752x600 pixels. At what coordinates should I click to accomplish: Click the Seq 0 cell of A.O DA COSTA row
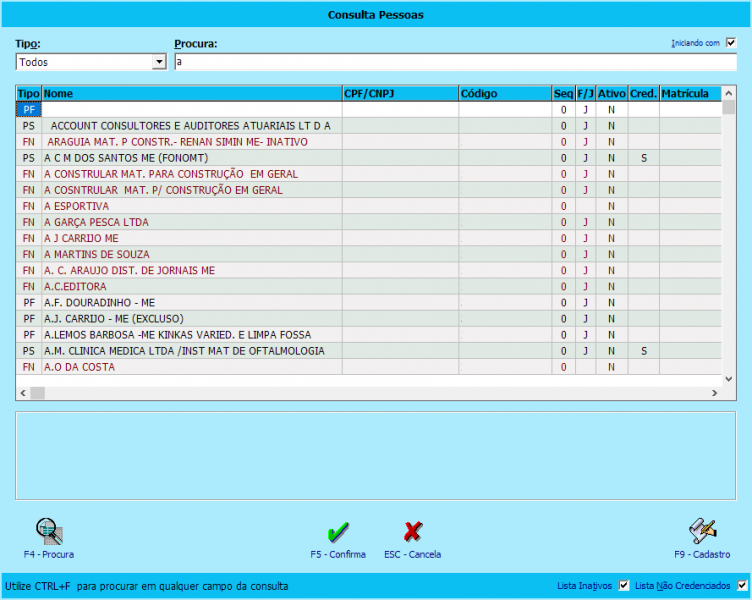(x=564, y=367)
